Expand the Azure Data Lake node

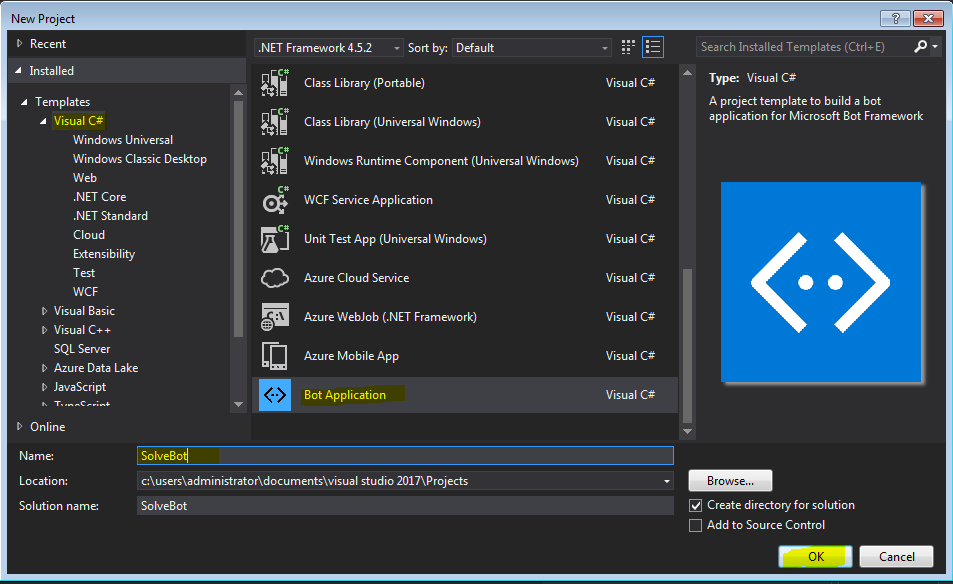click(x=44, y=368)
